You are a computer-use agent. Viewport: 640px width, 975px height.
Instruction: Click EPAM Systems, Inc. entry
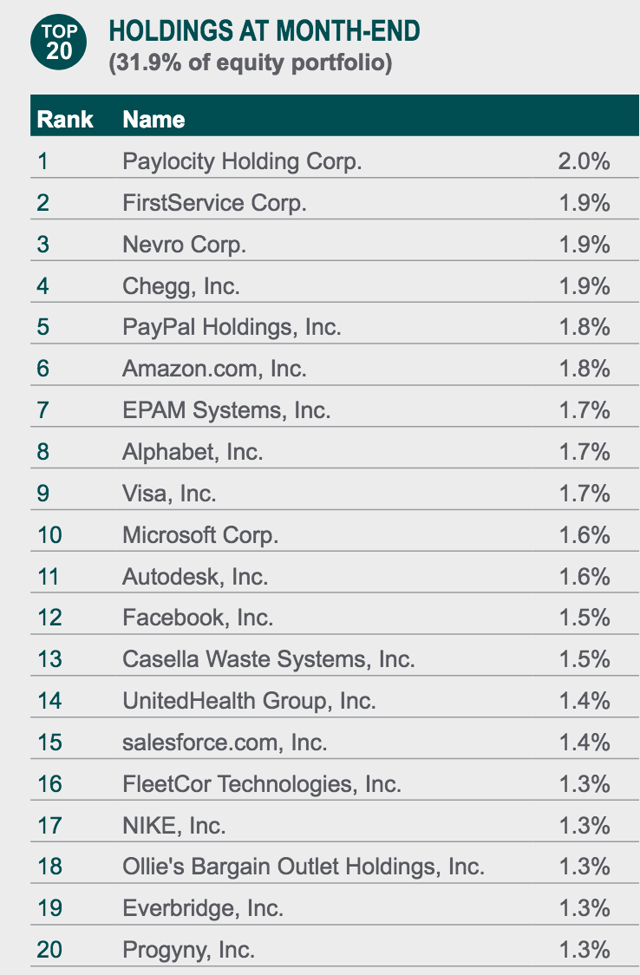coord(226,410)
